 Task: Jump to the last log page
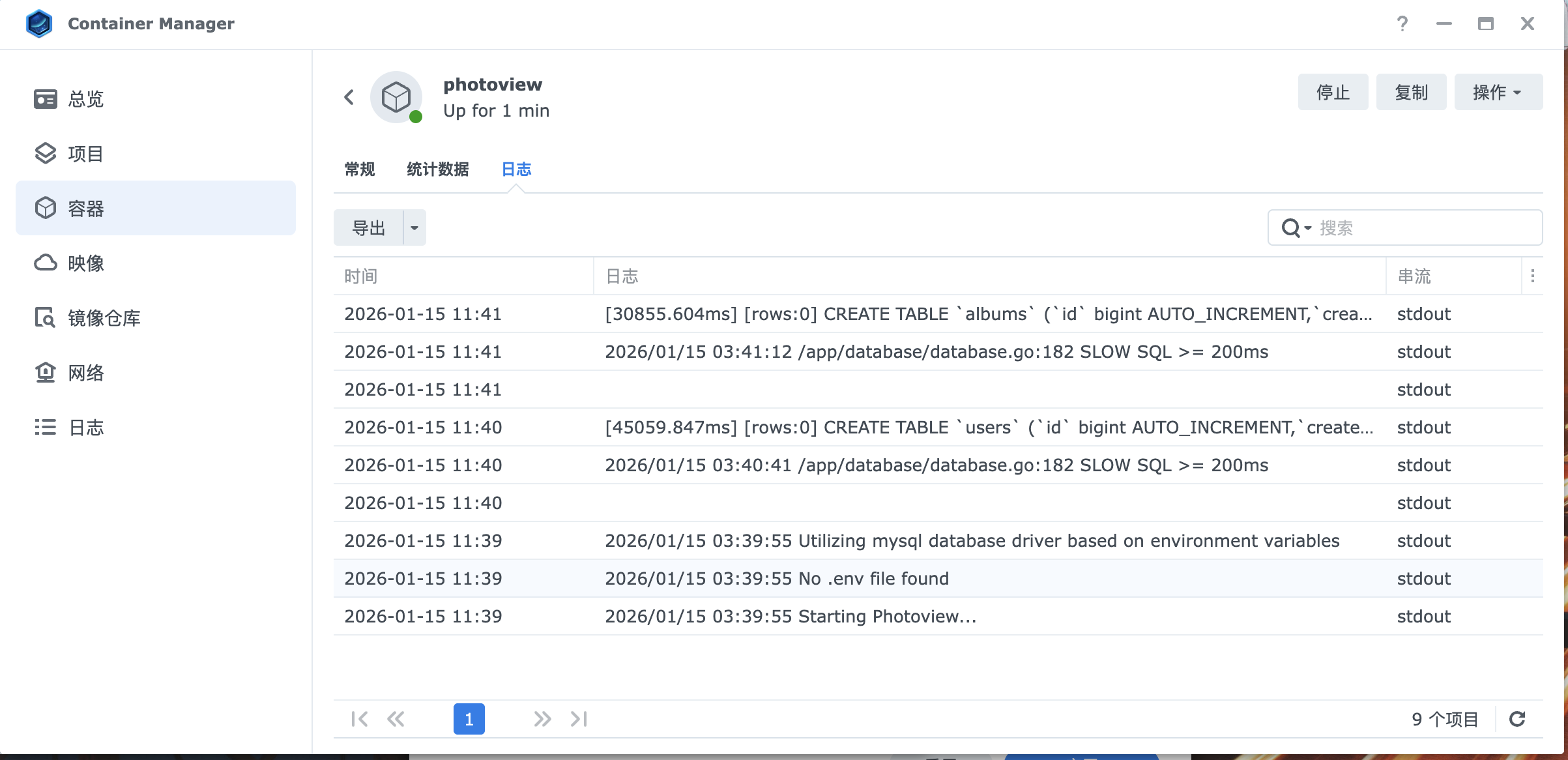[579, 719]
